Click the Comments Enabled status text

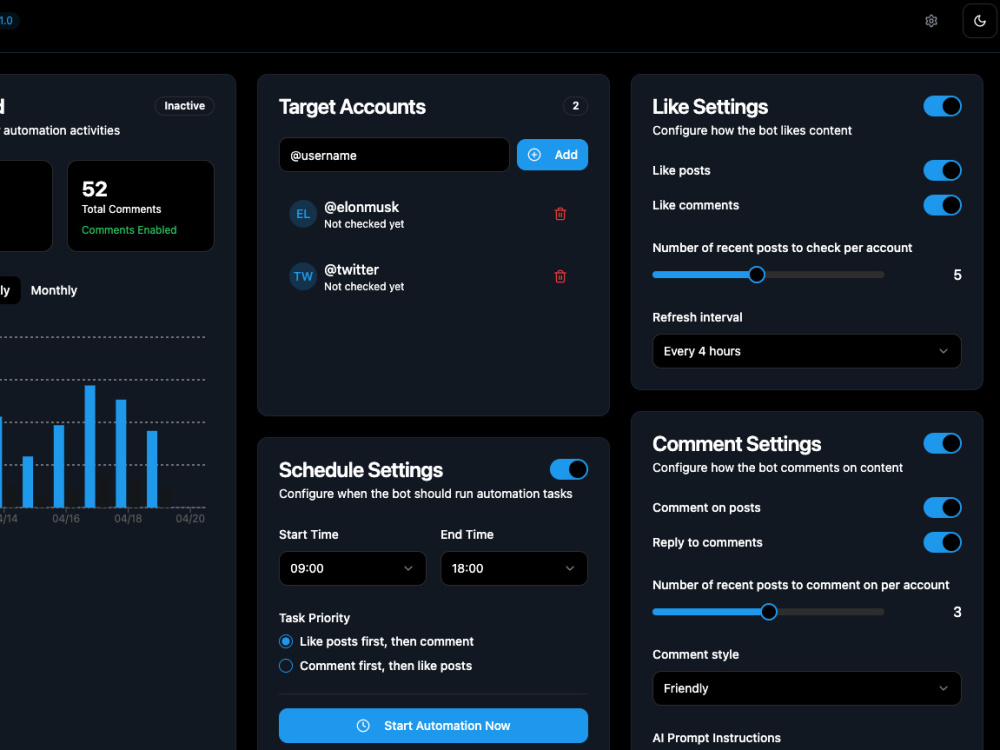[129, 230]
